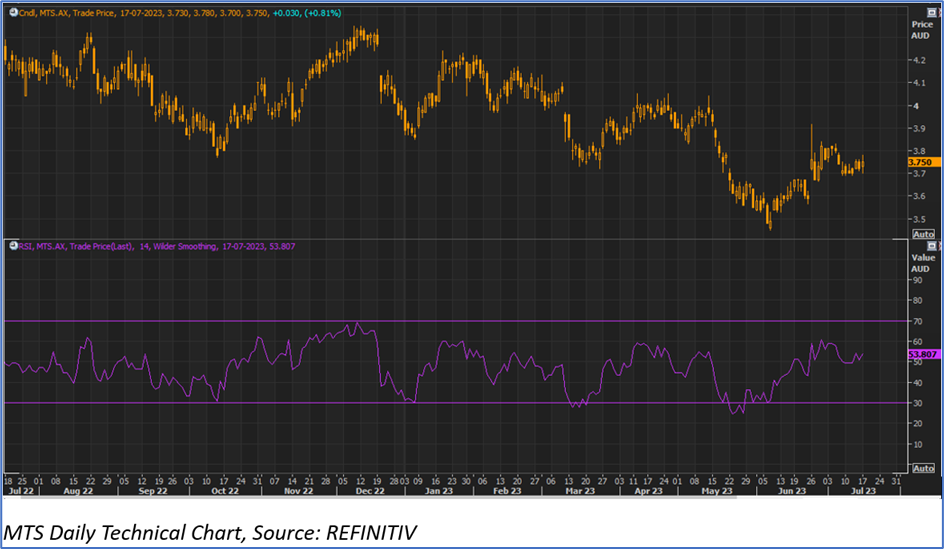Click the Price AUD axis header

point(921,29)
